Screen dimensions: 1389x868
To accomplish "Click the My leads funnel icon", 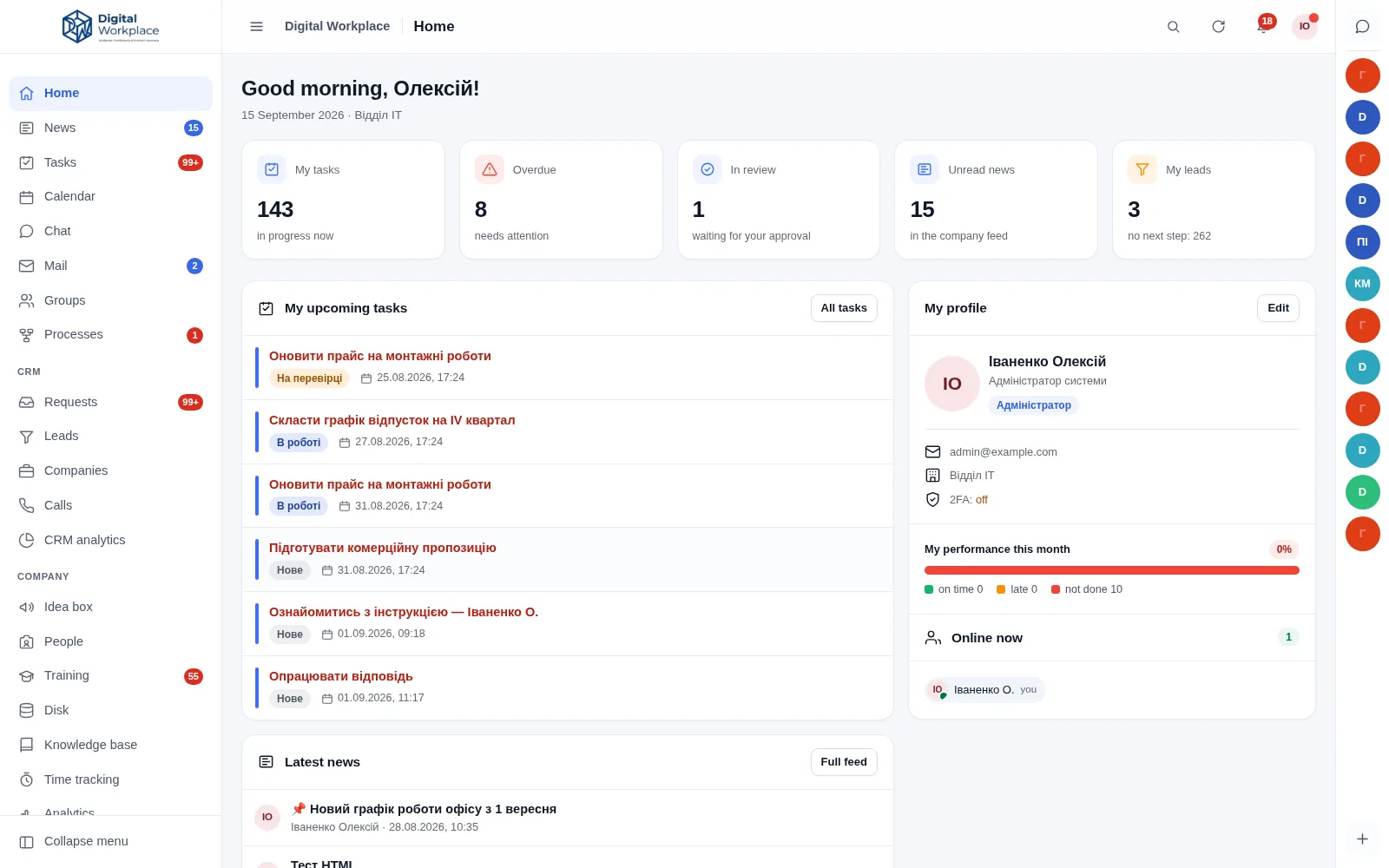I will pos(1142,169).
